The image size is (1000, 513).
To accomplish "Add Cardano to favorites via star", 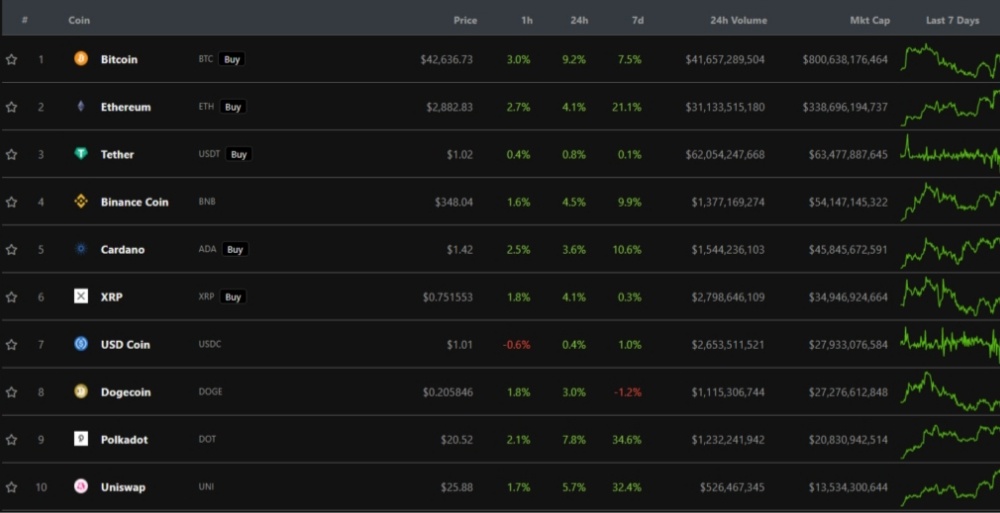I will click(x=11, y=249).
